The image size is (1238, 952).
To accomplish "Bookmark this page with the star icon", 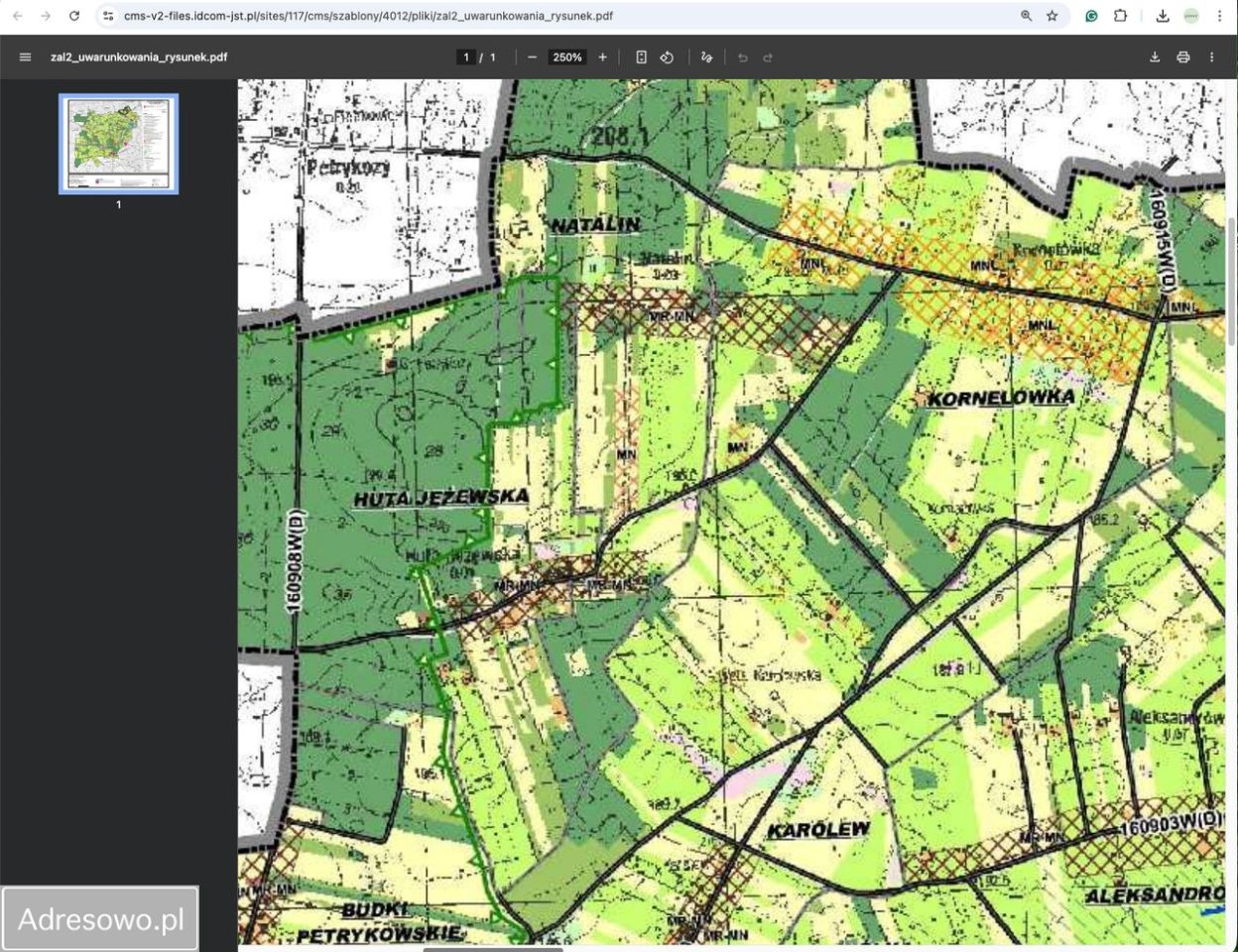I will tap(1052, 16).
